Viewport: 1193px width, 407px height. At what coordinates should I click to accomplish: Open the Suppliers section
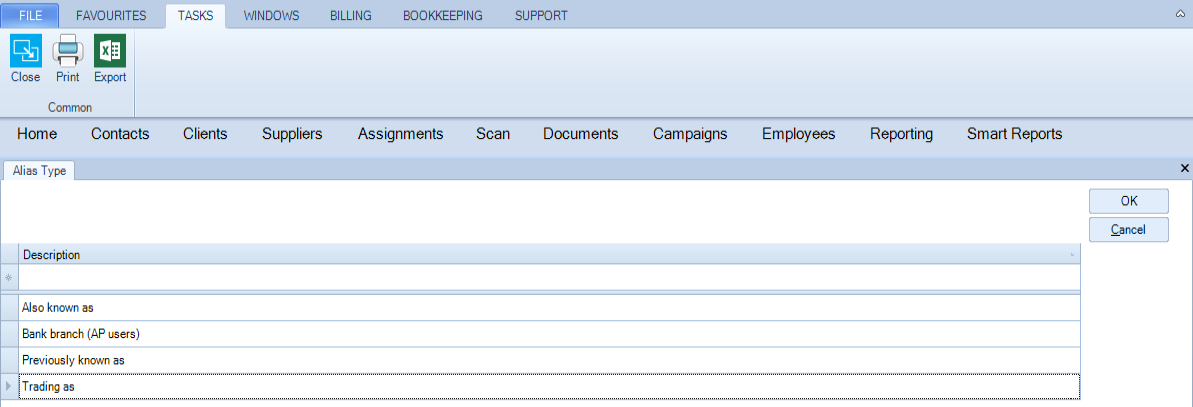[x=292, y=134]
